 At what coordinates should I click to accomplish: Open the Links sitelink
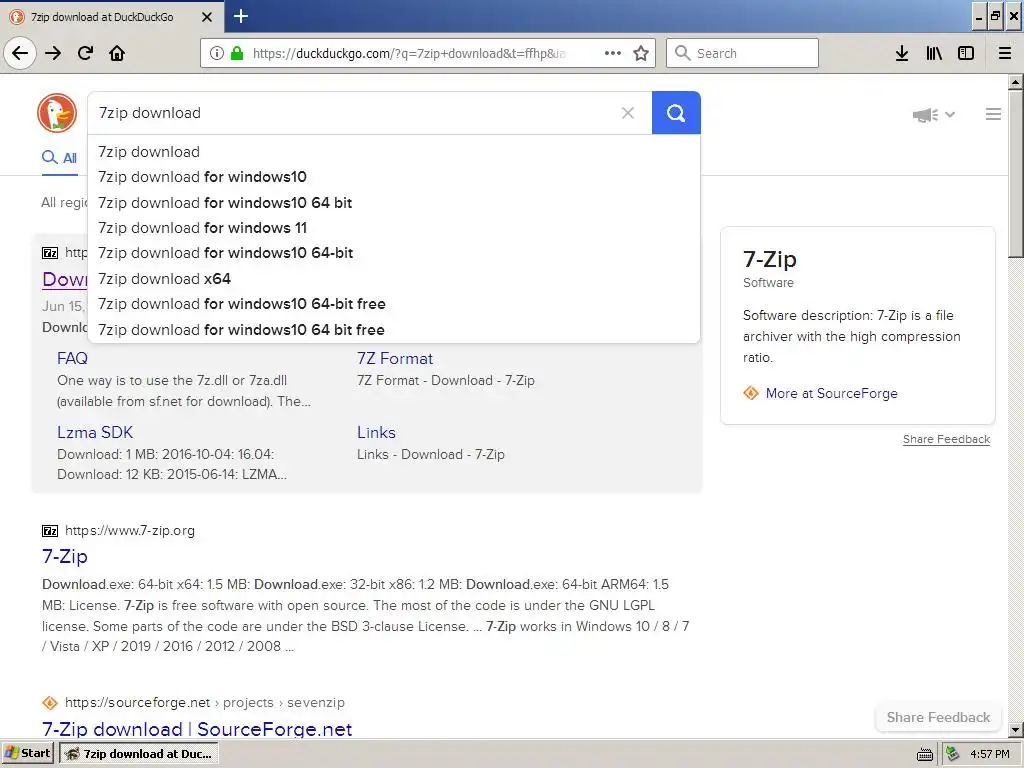click(376, 432)
